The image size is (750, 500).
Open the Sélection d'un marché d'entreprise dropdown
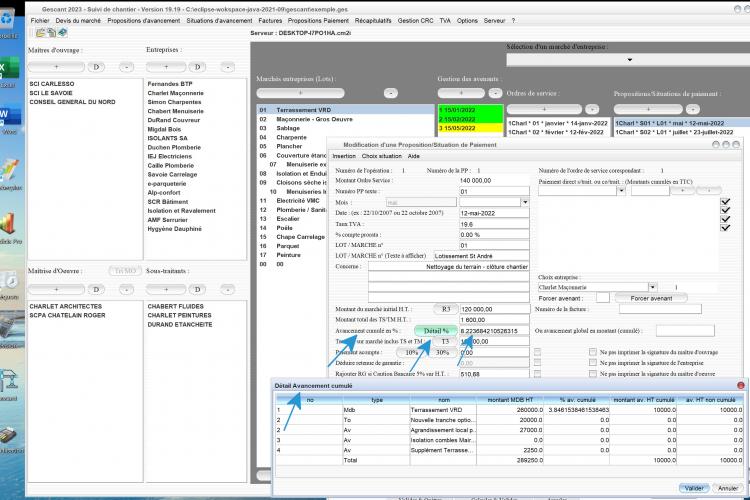(628, 60)
